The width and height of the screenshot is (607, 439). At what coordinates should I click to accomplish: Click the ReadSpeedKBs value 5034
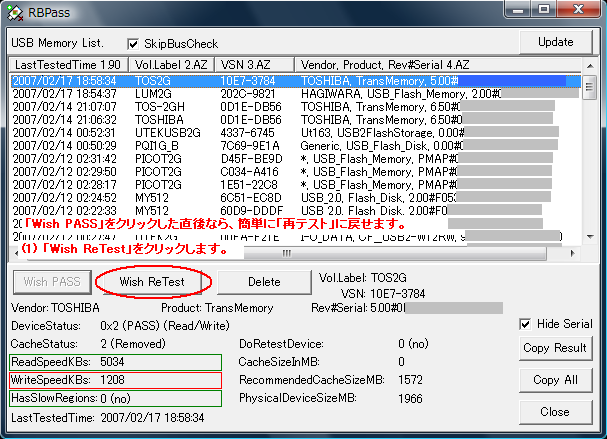112,362
